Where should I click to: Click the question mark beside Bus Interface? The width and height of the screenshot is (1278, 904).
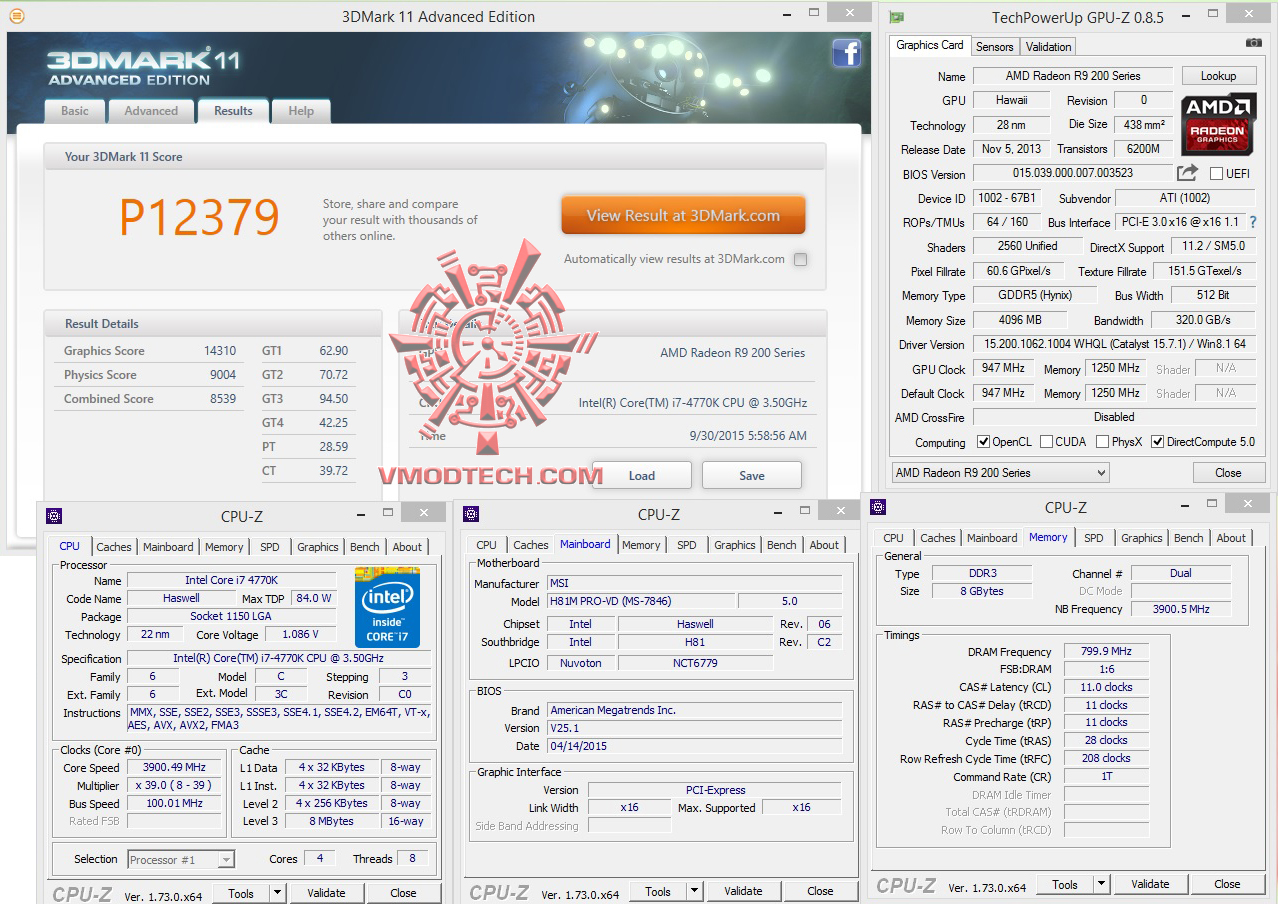tap(1254, 222)
